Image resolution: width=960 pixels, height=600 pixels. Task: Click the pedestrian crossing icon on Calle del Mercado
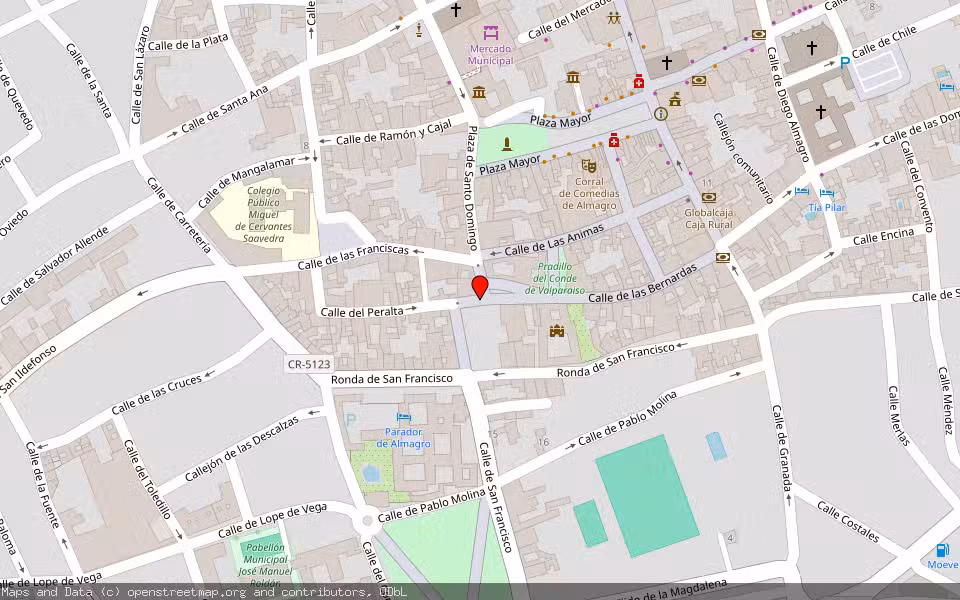click(x=612, y=18)
